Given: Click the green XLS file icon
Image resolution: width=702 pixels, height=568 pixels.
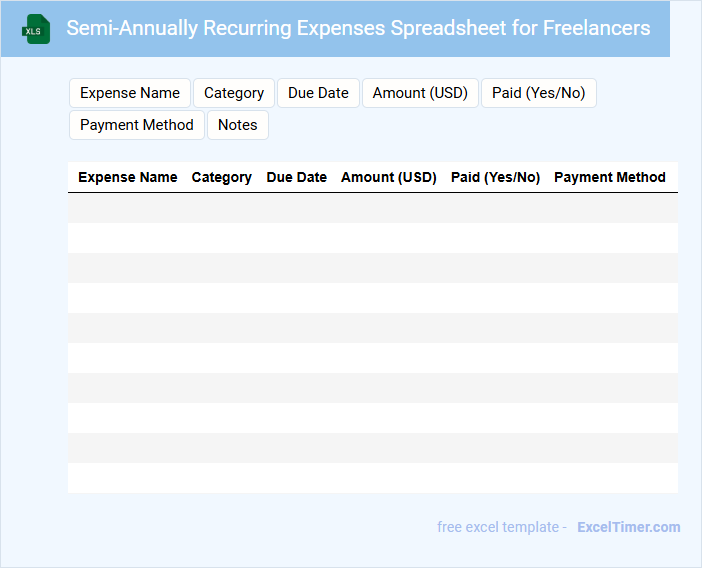Looking at the screenshot, I should 37,29.
